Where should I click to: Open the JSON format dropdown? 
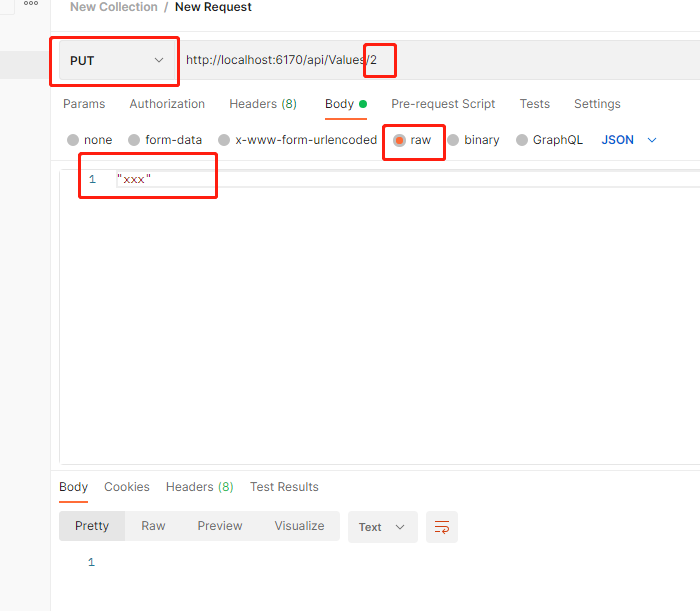click(629, 140)
